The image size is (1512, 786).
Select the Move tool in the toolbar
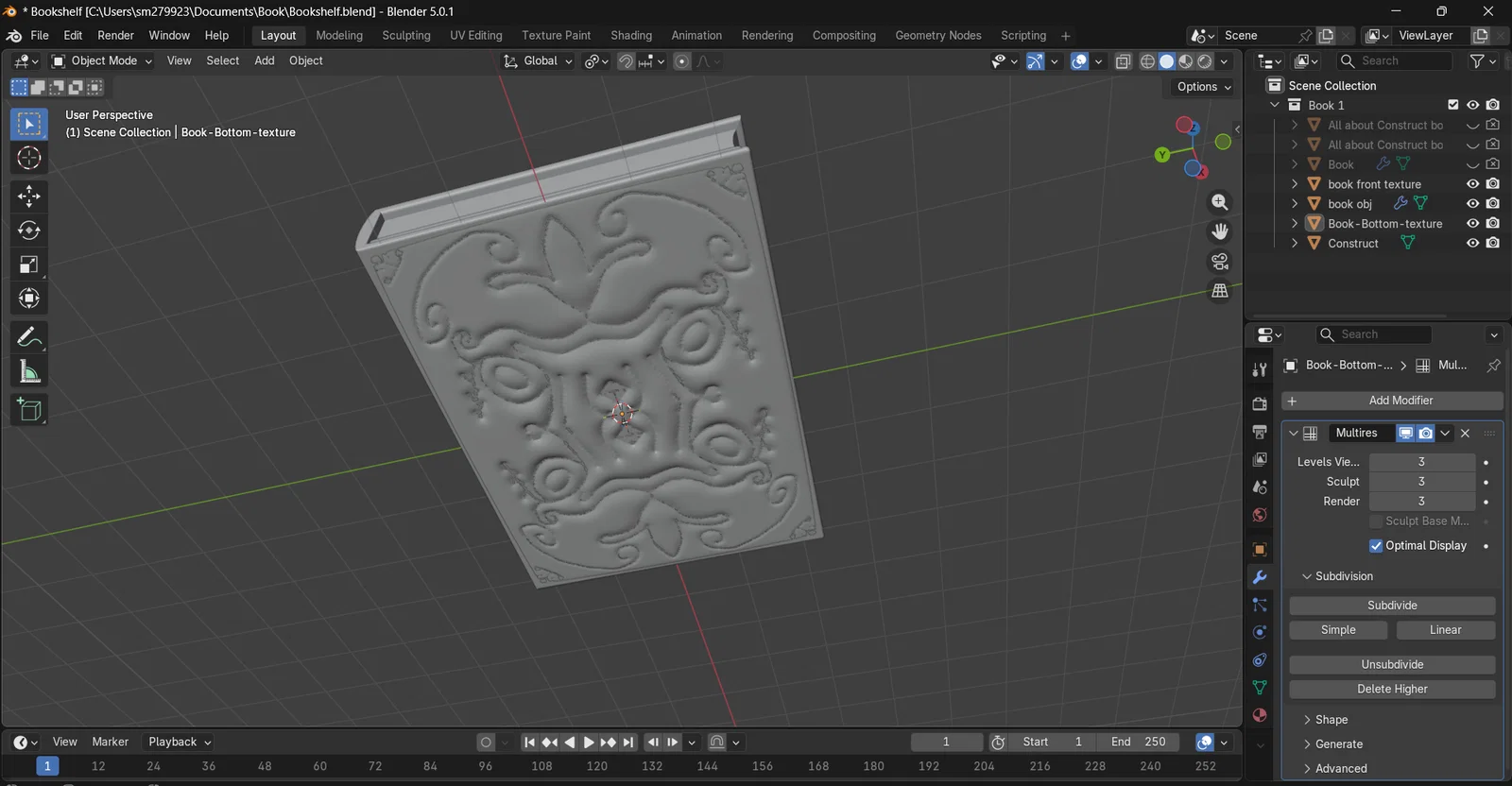tap(29, 196)
